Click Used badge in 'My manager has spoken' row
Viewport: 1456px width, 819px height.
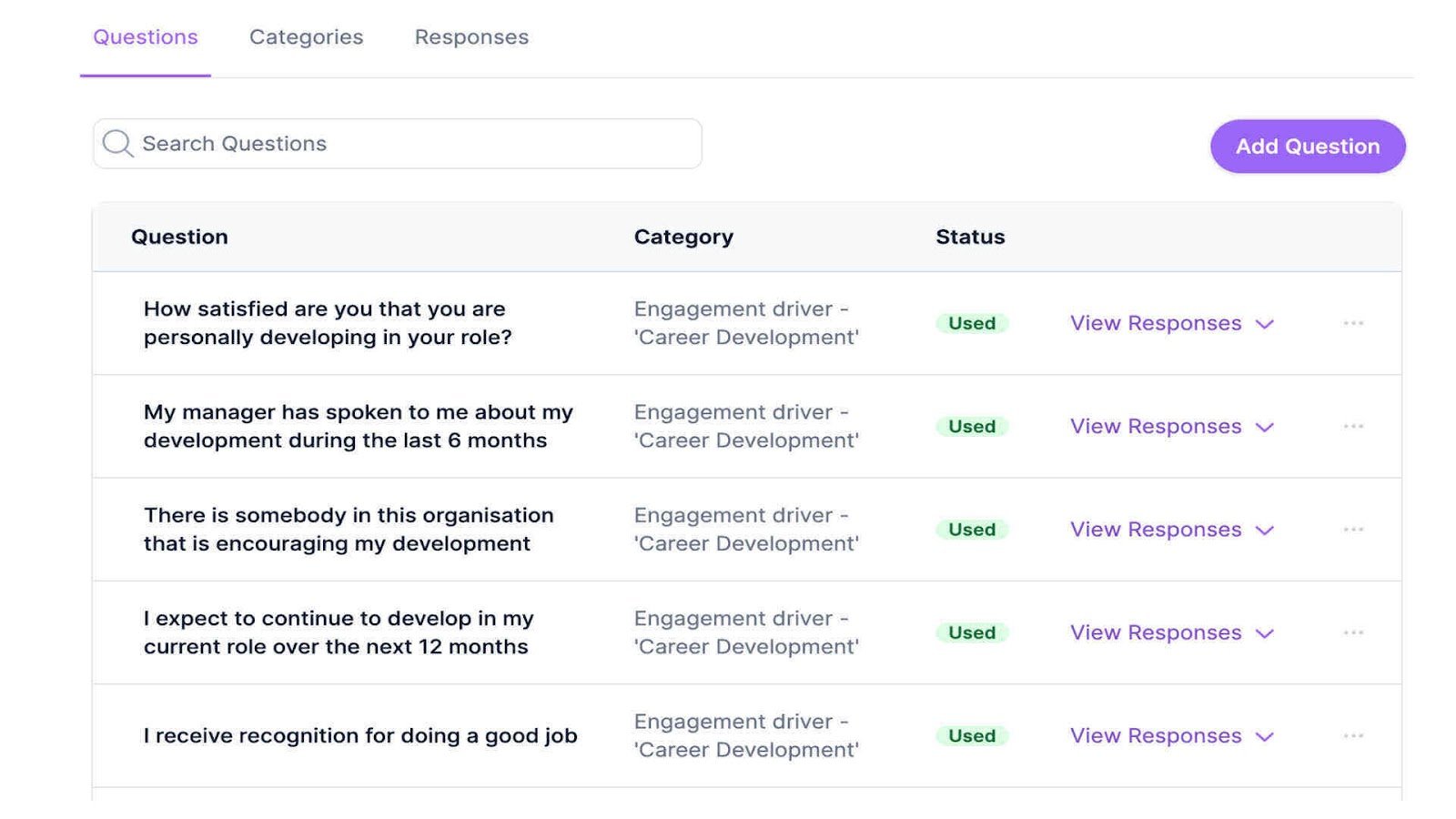(x=972, y=426)
